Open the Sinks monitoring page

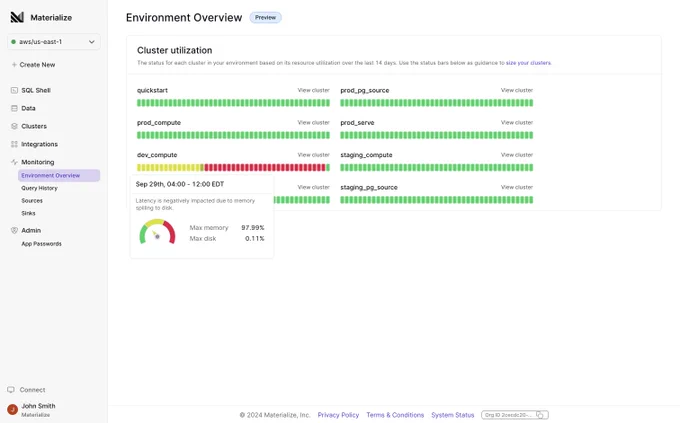tap(28, 213)
